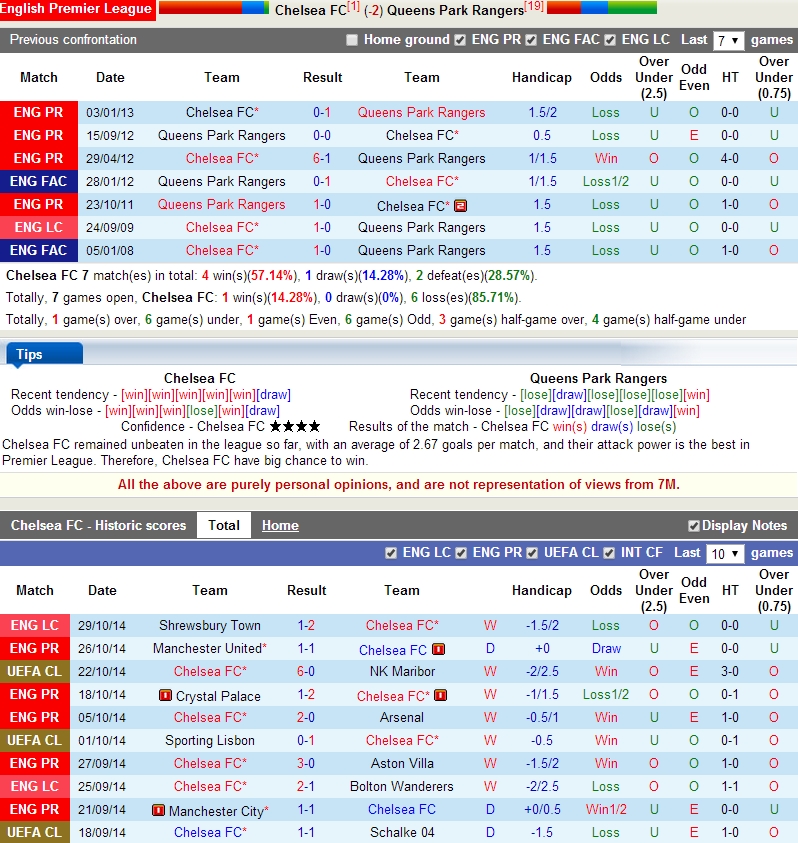Screen dimensions: 798x843
Task: Click the Chelsea FC - Historic scores title
Action: (98, 525)
